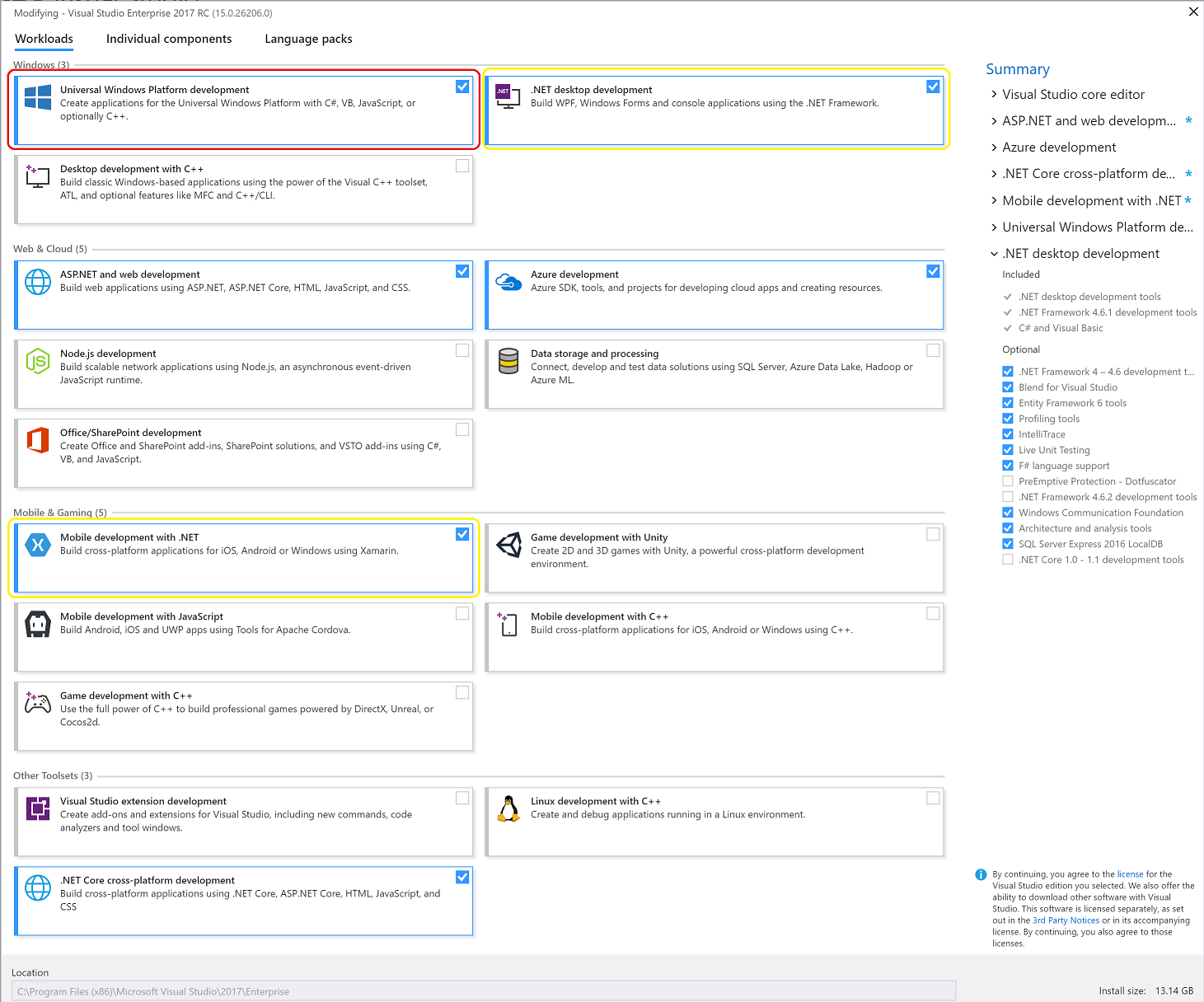
Task: Check PreEmptive Protection - Dotfuscator option
Action: pyautogui.click(x=1007, y=481)
